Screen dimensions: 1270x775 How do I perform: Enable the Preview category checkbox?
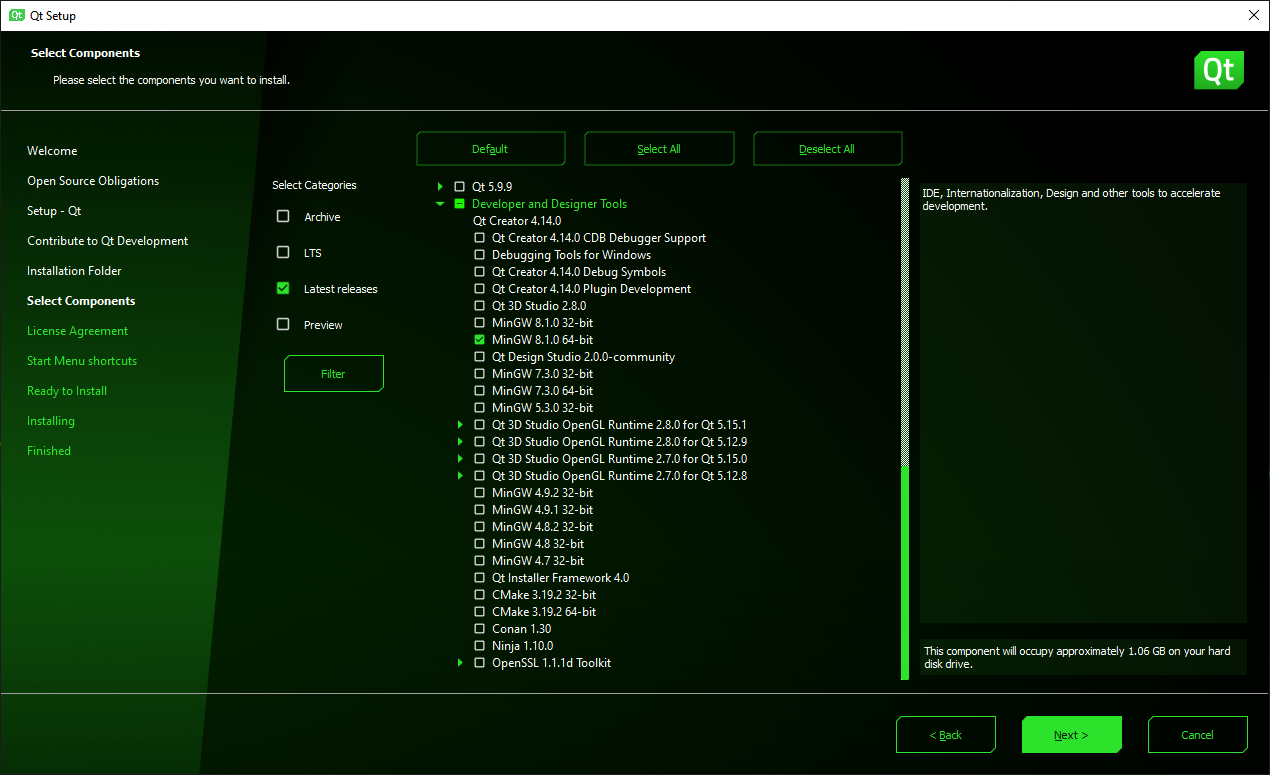tap(283, 325)
